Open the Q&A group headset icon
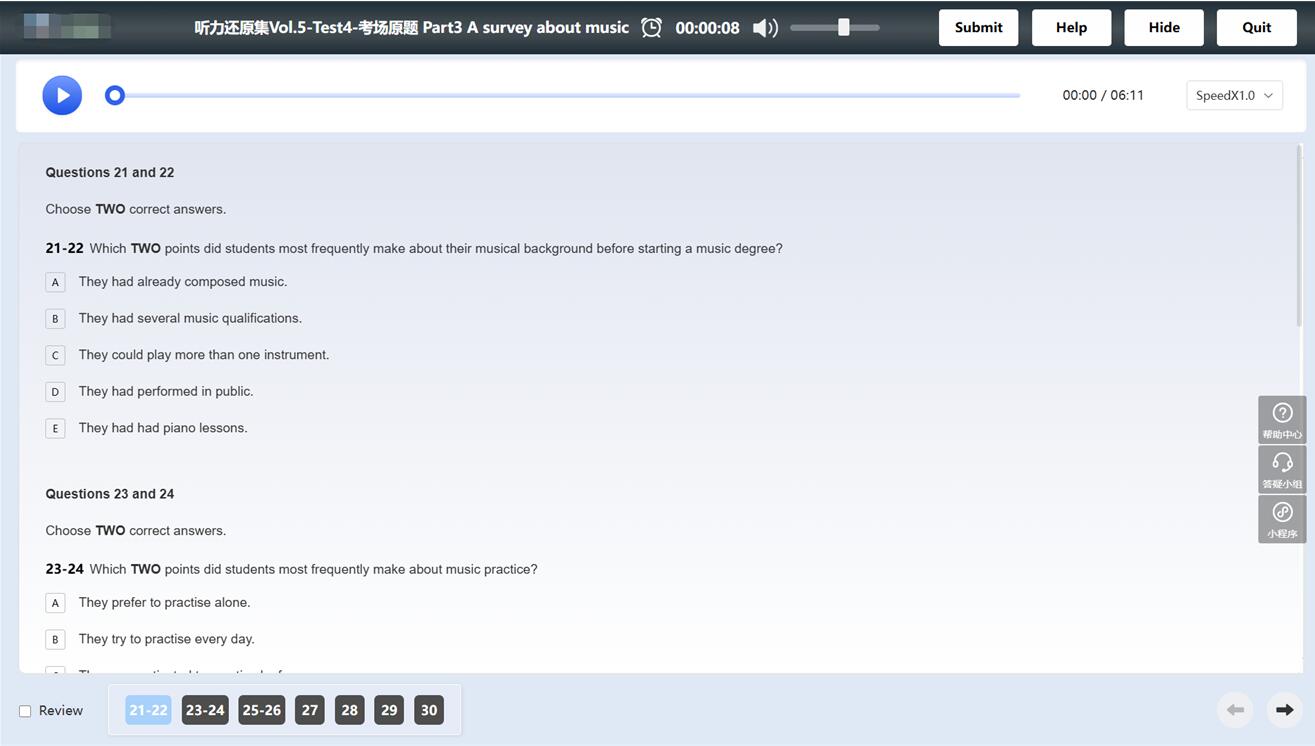1315x746 pixels. (1282, 469)
